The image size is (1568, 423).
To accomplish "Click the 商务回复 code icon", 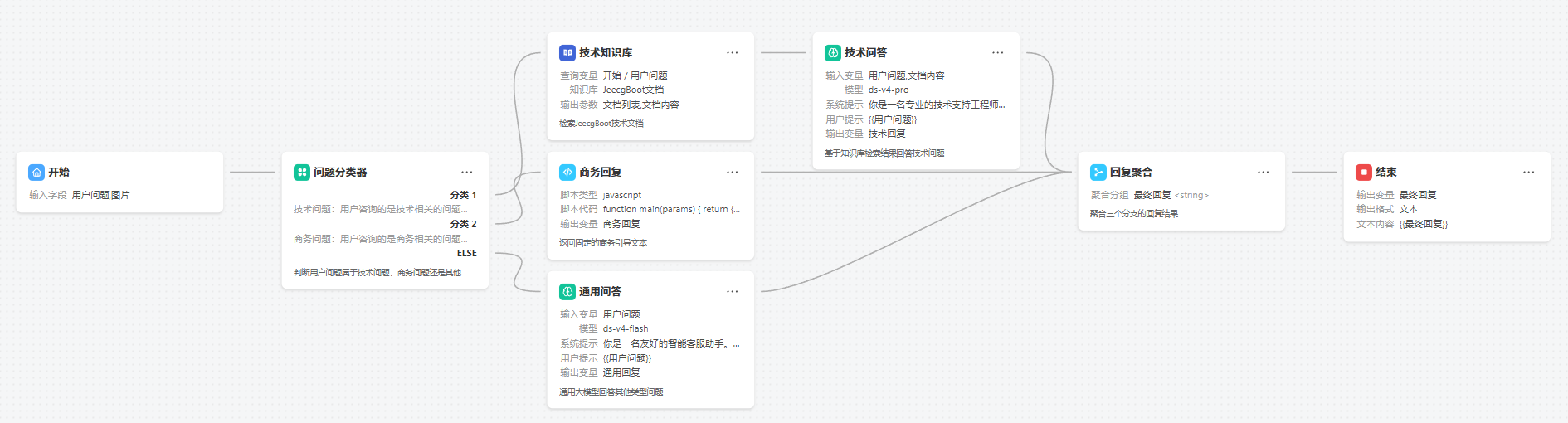I will pyautogui.click(x=567, y=172).
